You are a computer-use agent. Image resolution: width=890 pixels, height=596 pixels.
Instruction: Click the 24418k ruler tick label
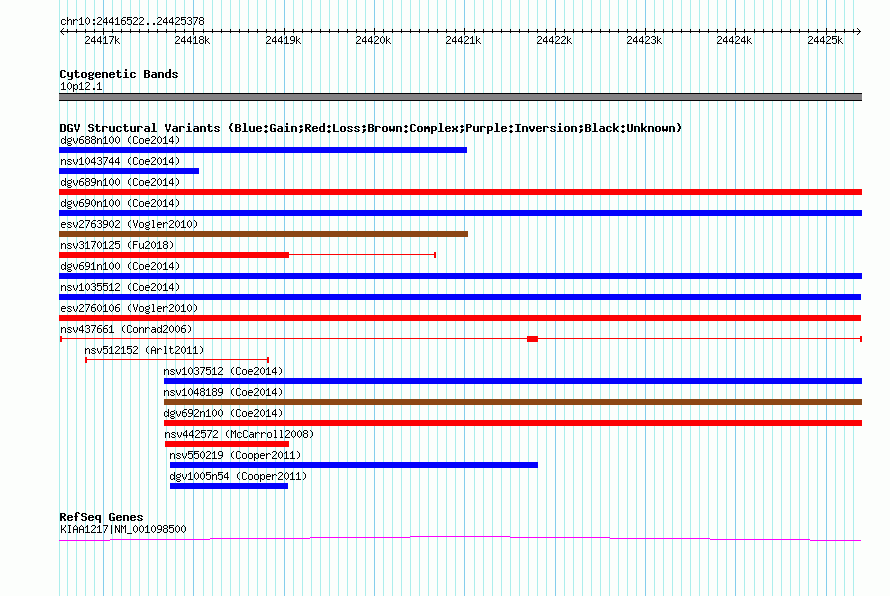(192, 40)
